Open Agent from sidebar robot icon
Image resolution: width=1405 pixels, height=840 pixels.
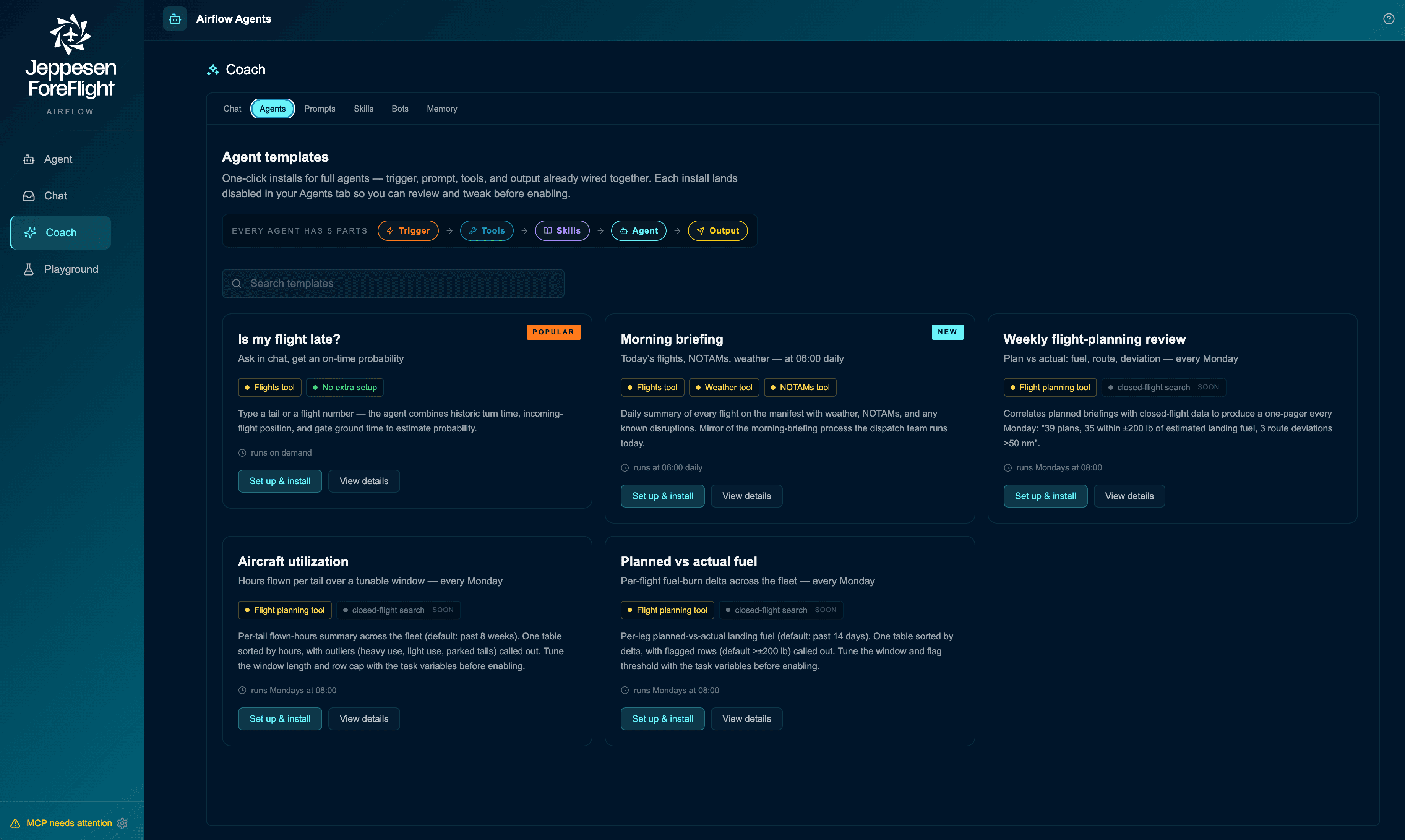pos(28,160)
